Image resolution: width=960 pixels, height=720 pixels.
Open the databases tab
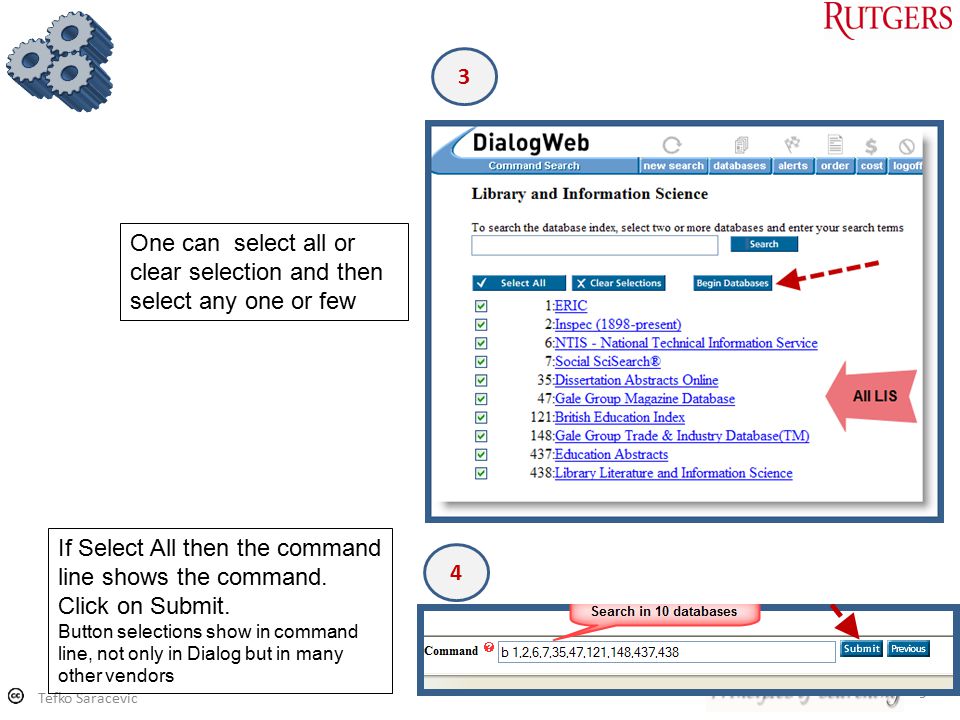coord(740,166)
